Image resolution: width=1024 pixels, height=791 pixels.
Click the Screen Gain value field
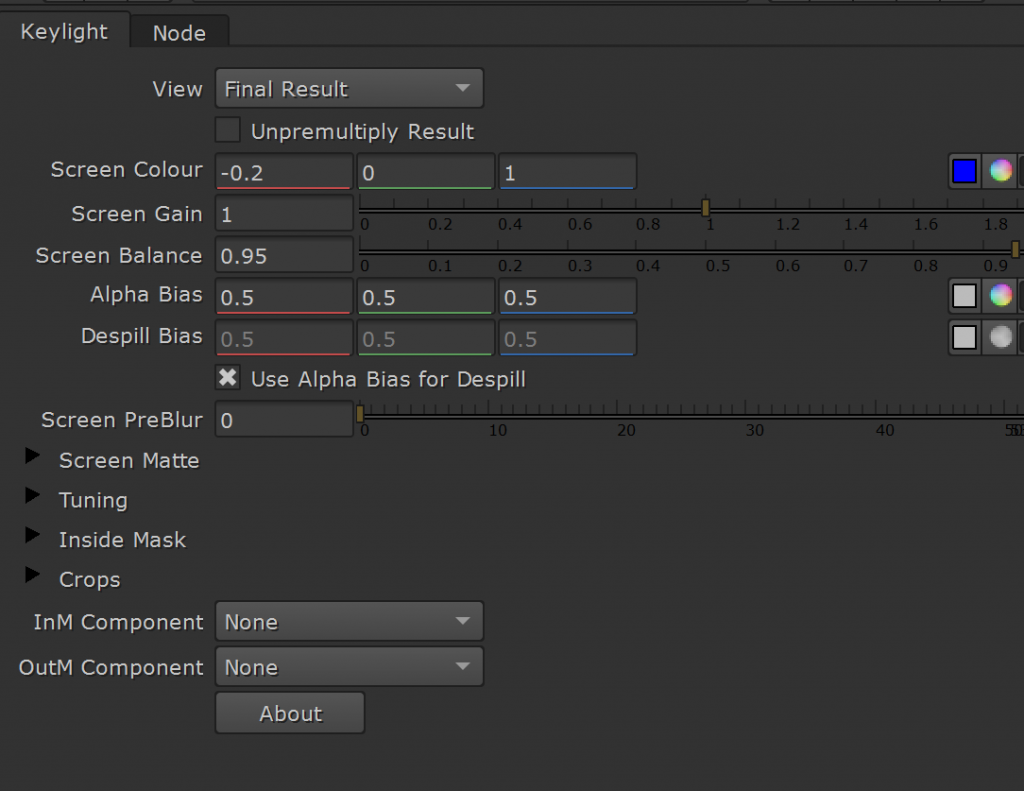pos(284,214)
